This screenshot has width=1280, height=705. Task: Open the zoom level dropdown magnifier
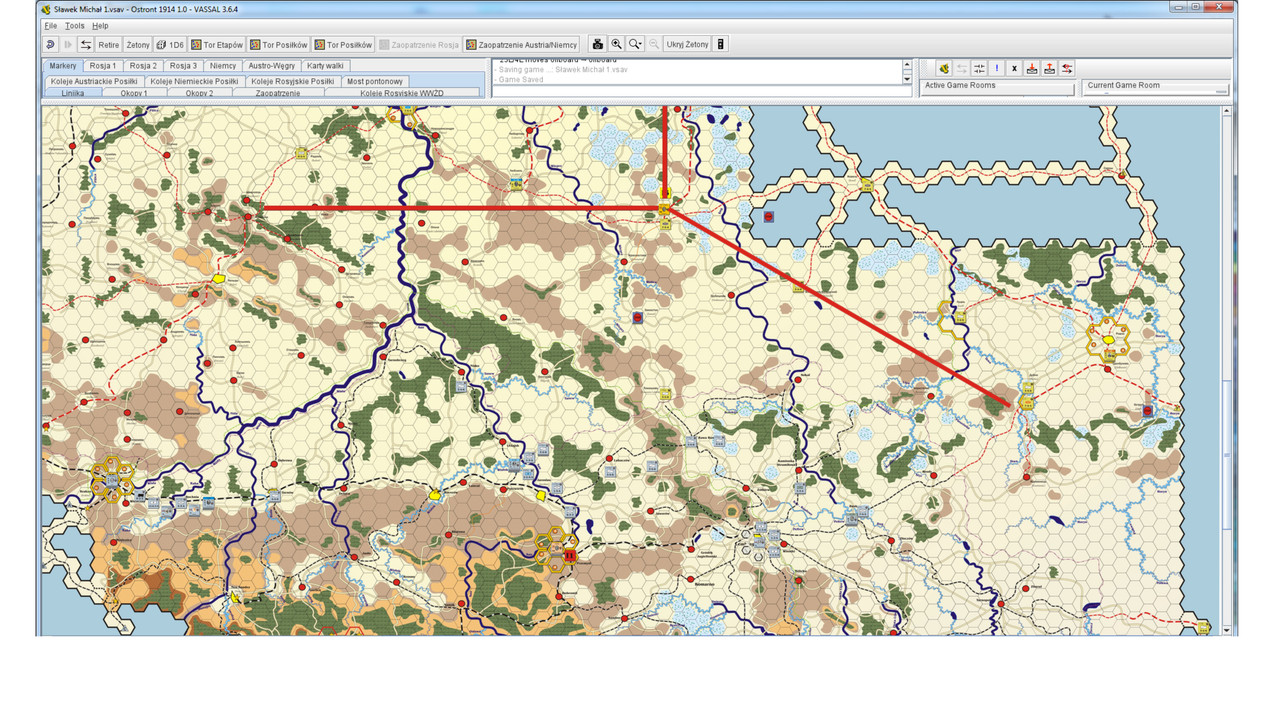[x=636, y=44]
